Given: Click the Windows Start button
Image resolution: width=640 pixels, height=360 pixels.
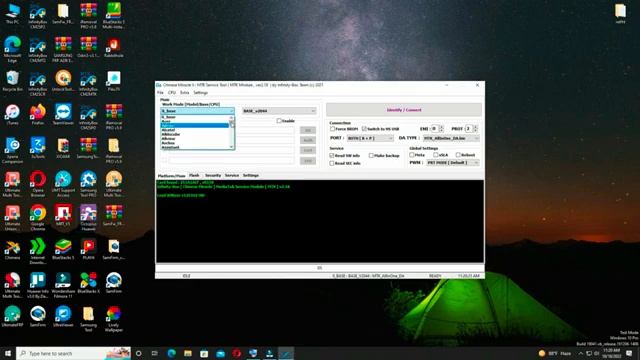Looking at the screenshot, I should pos(8,353).
